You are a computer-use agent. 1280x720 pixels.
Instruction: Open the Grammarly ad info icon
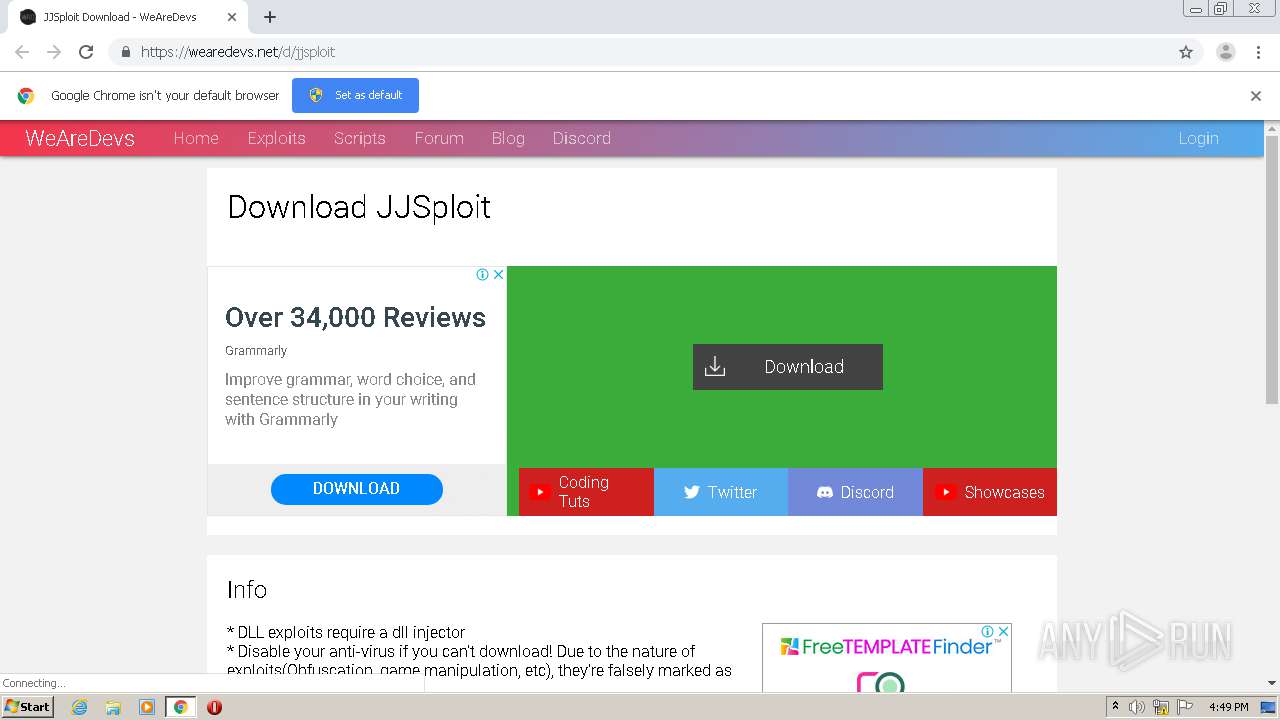point(482,274)
